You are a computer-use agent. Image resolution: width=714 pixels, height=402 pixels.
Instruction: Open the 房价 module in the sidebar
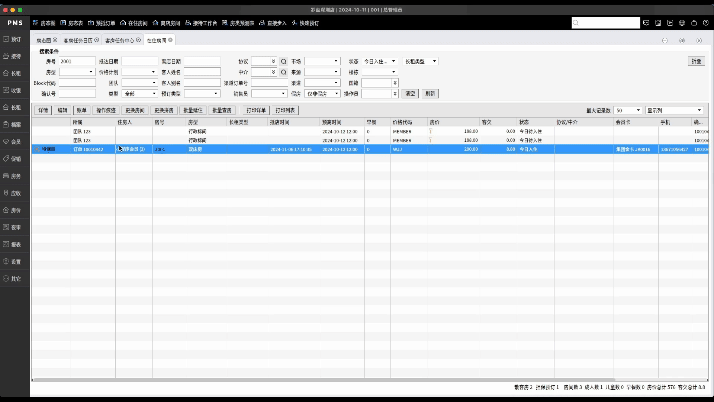point(13,210)
